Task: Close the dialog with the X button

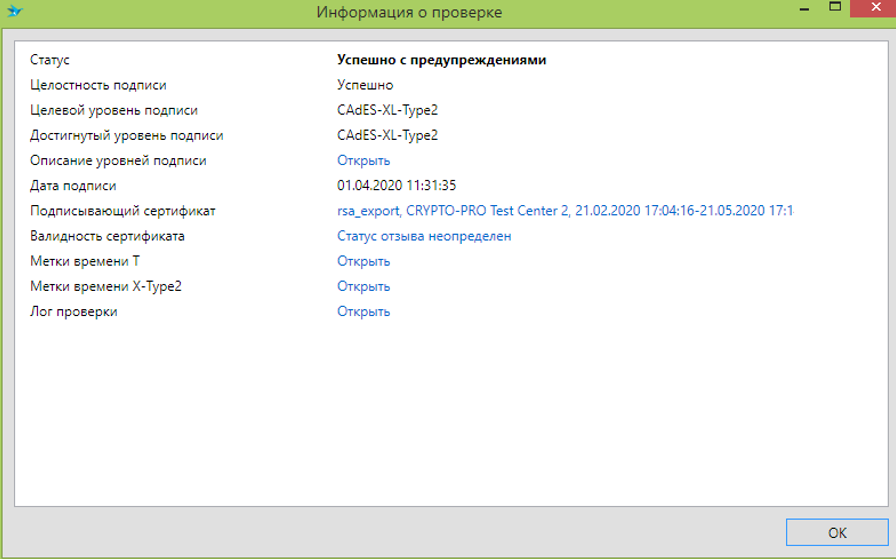Action: pos(871,8)
